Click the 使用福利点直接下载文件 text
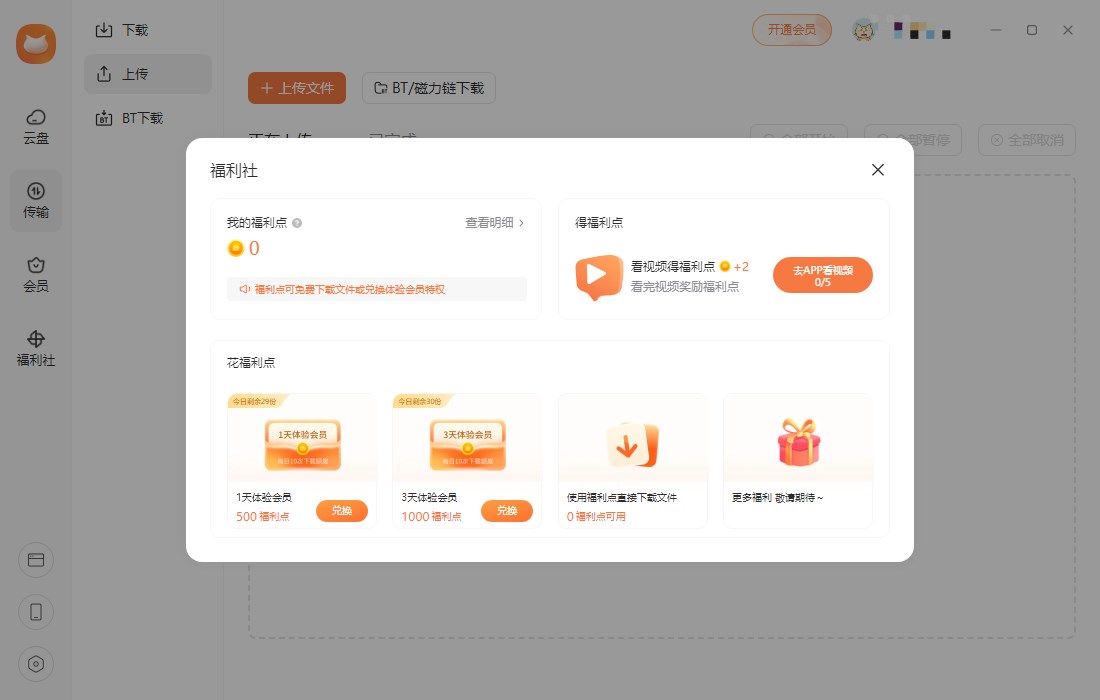This screenshot has height=700, width=1100. tap(622, 497)
